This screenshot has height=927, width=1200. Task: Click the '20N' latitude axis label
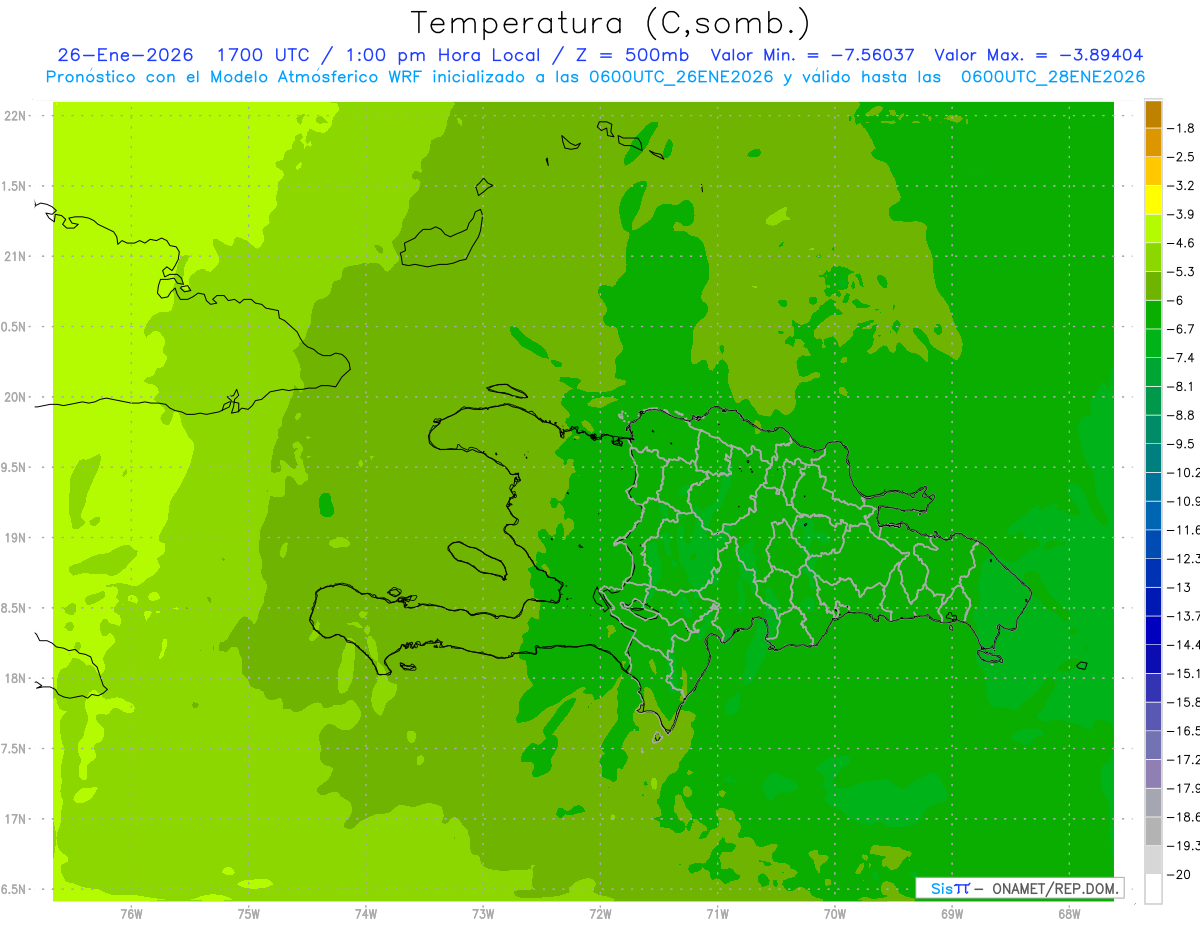coord(16,397)
